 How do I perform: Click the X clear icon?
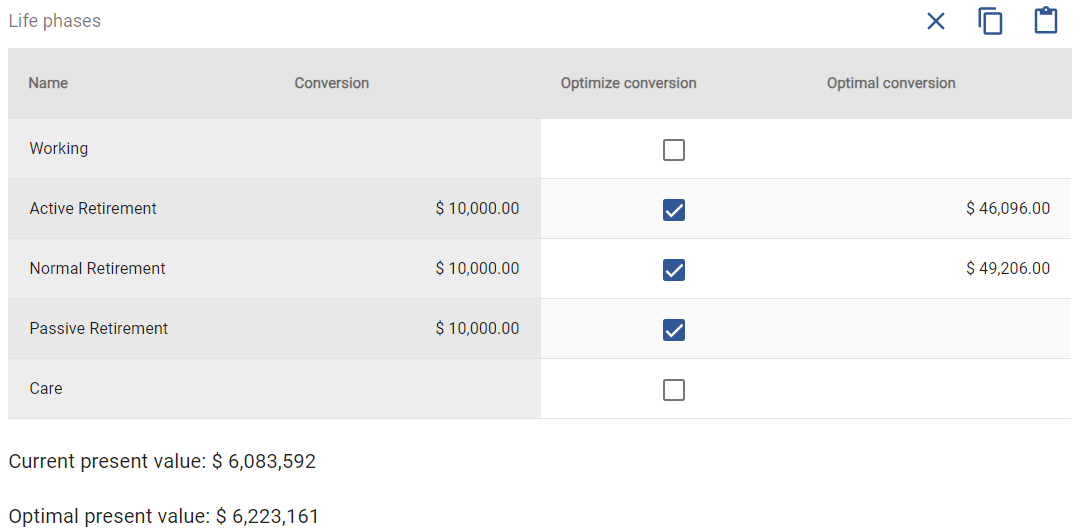[935, 21]
